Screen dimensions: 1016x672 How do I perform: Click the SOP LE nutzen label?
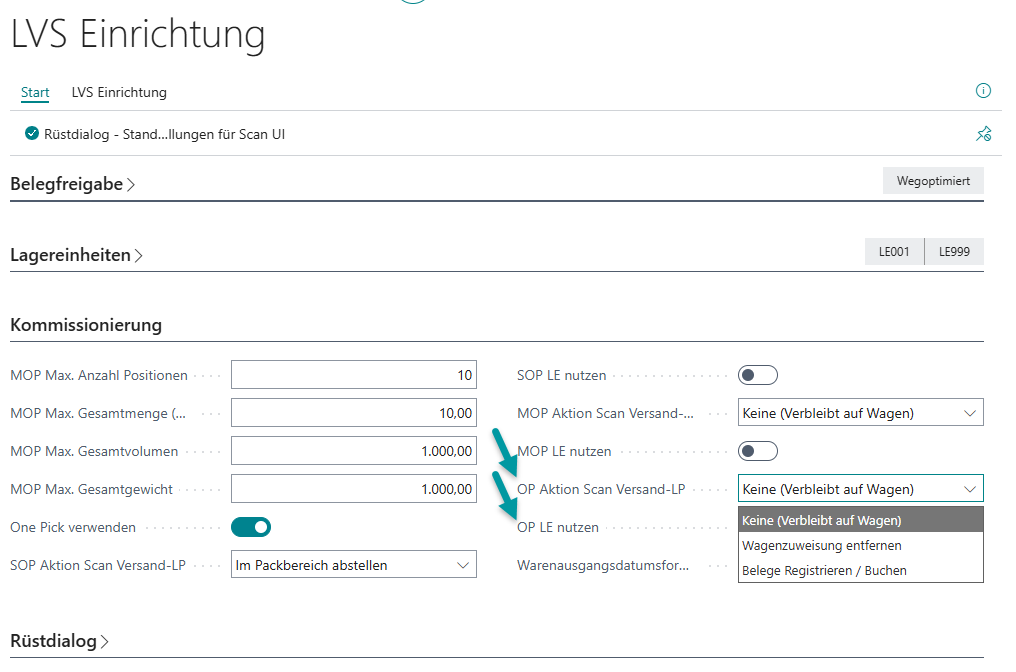point(562,376)
